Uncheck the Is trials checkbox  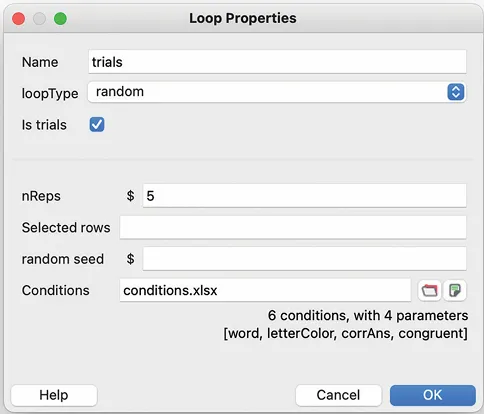[97, 125]
